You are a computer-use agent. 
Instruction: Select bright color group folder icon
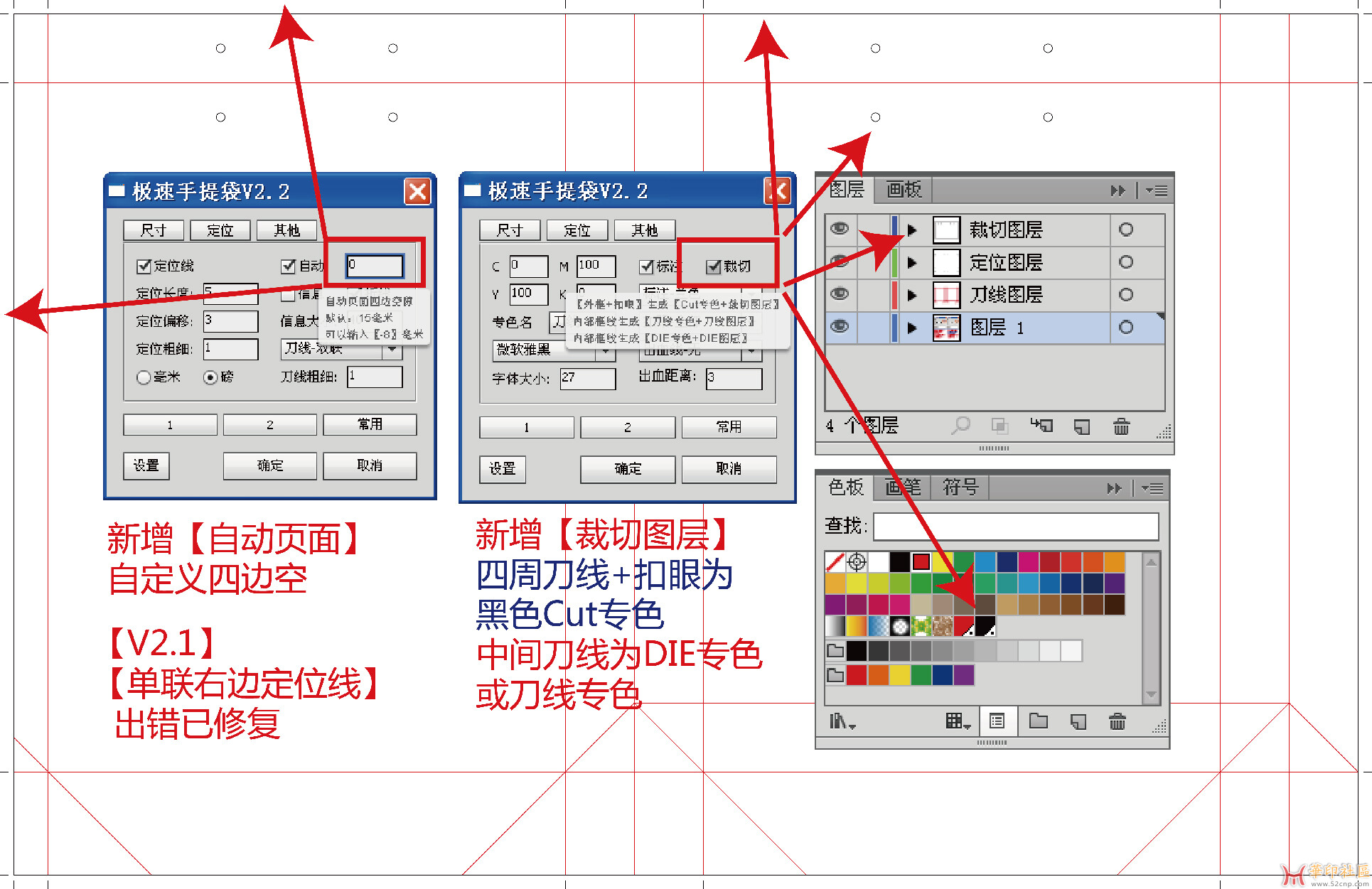pyautogui.click(x=836, y=674)
